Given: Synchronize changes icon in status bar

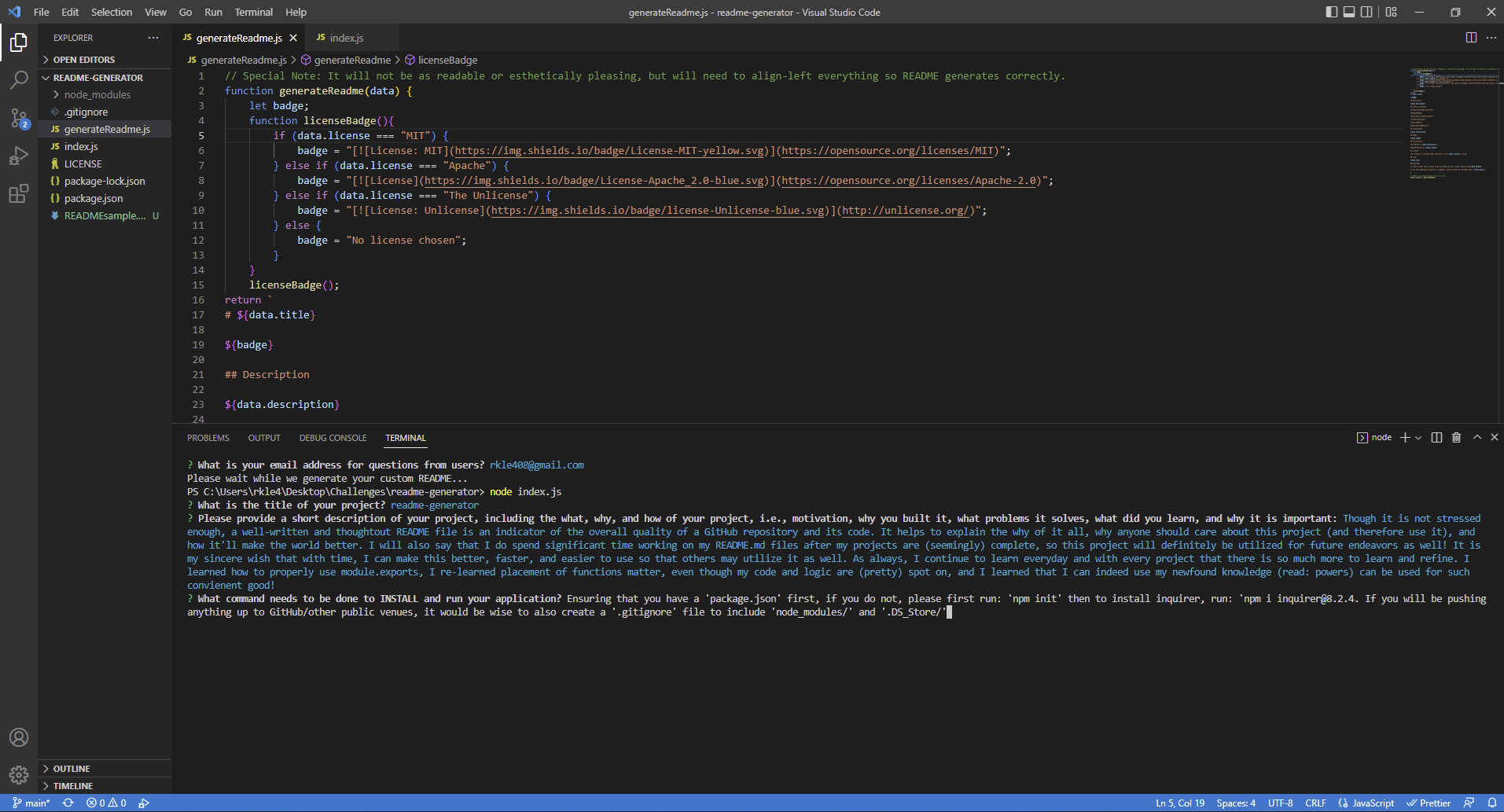Looking at the screenshot, I should [x=68, y=803].
